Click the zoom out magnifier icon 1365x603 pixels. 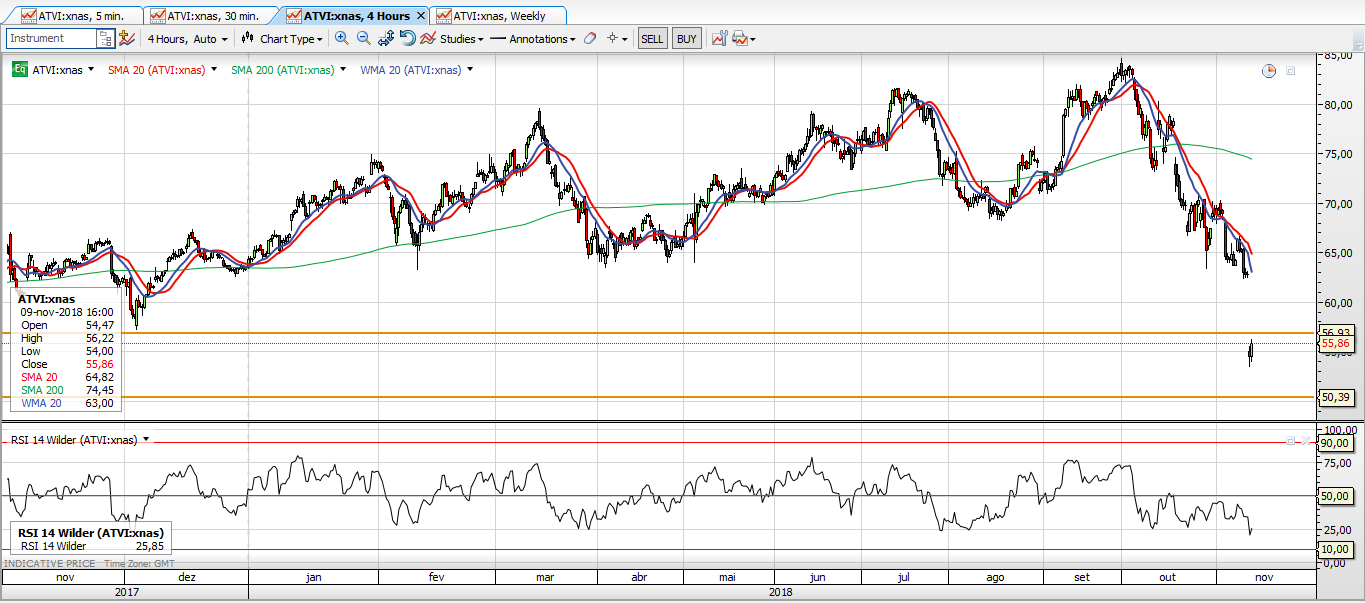(364, 38)
